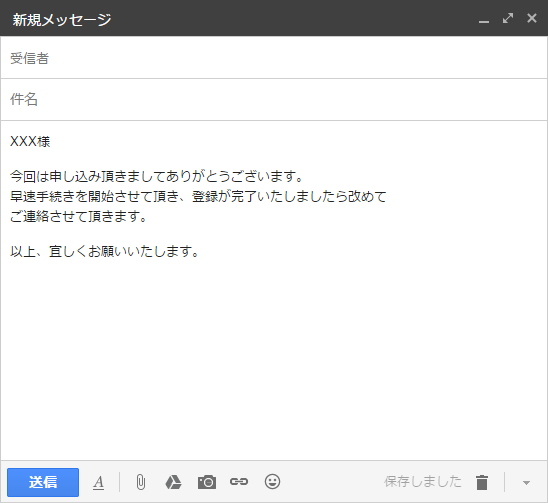The image size is (548, 503).
Task: Click the 受信者 recipients field
Action: (x=274, y=58)
